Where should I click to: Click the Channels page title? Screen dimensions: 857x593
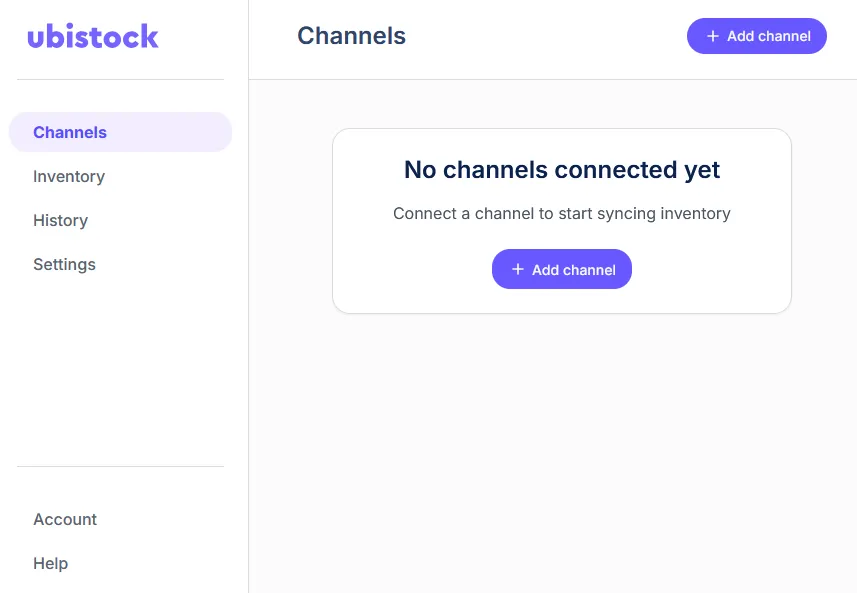pos(351,35)
